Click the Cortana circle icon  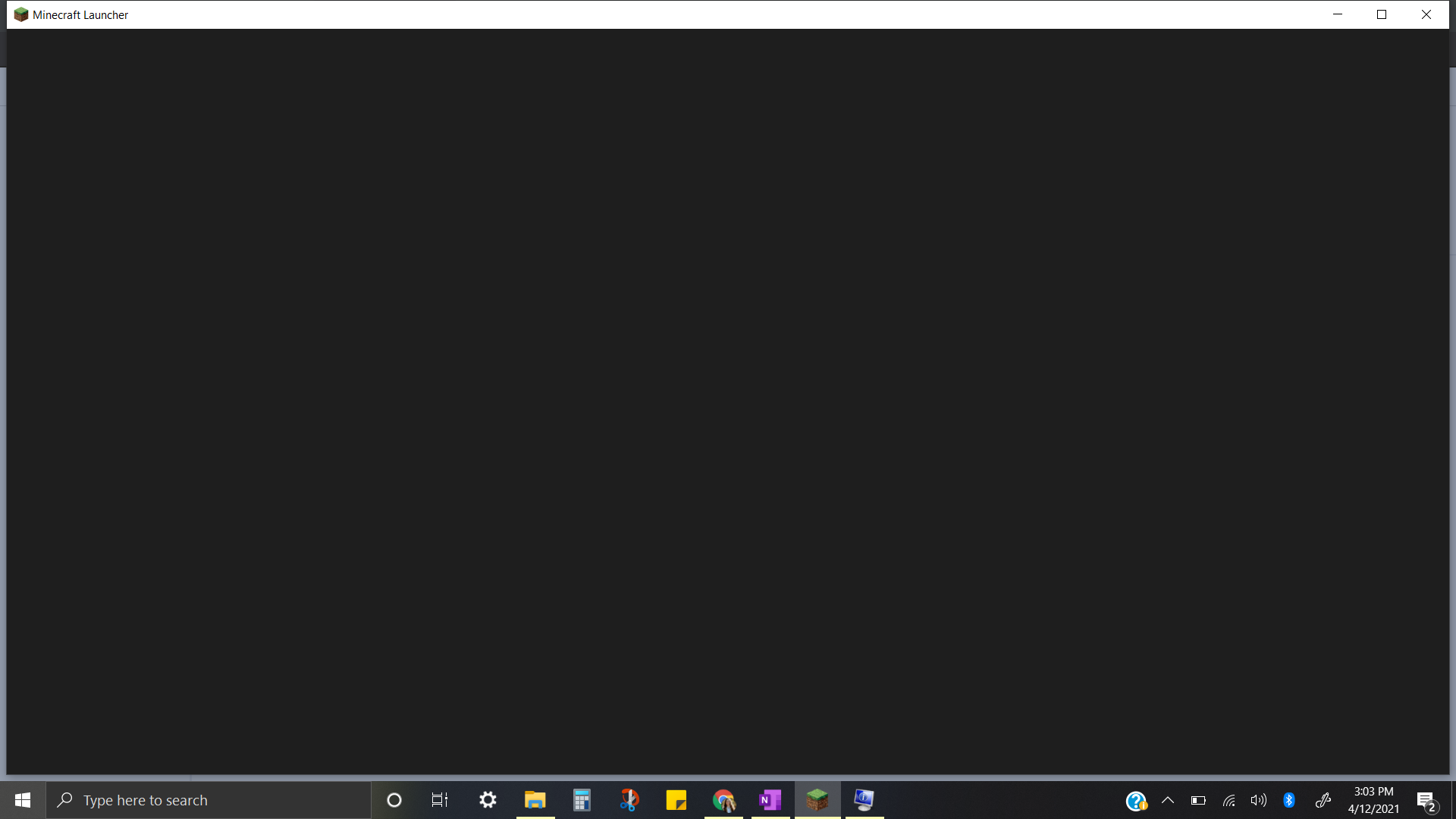click(394, 800)
